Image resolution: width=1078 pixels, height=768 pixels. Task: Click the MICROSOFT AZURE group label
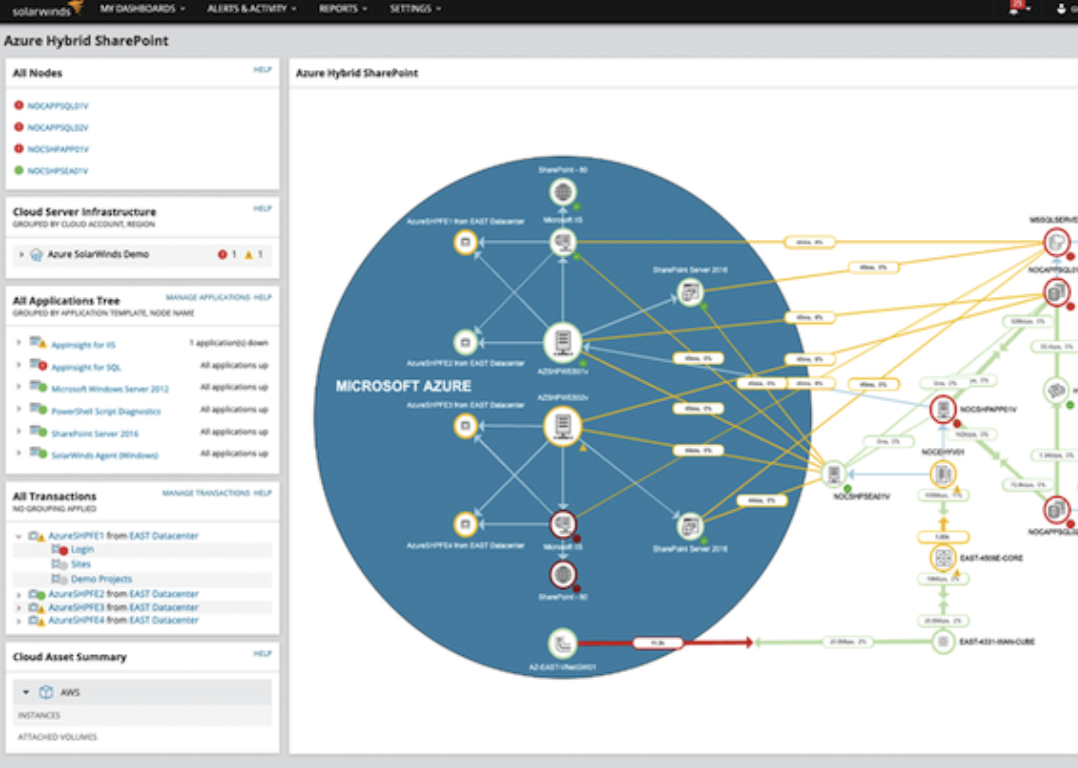pyautogui.click(x=403, y=386)
